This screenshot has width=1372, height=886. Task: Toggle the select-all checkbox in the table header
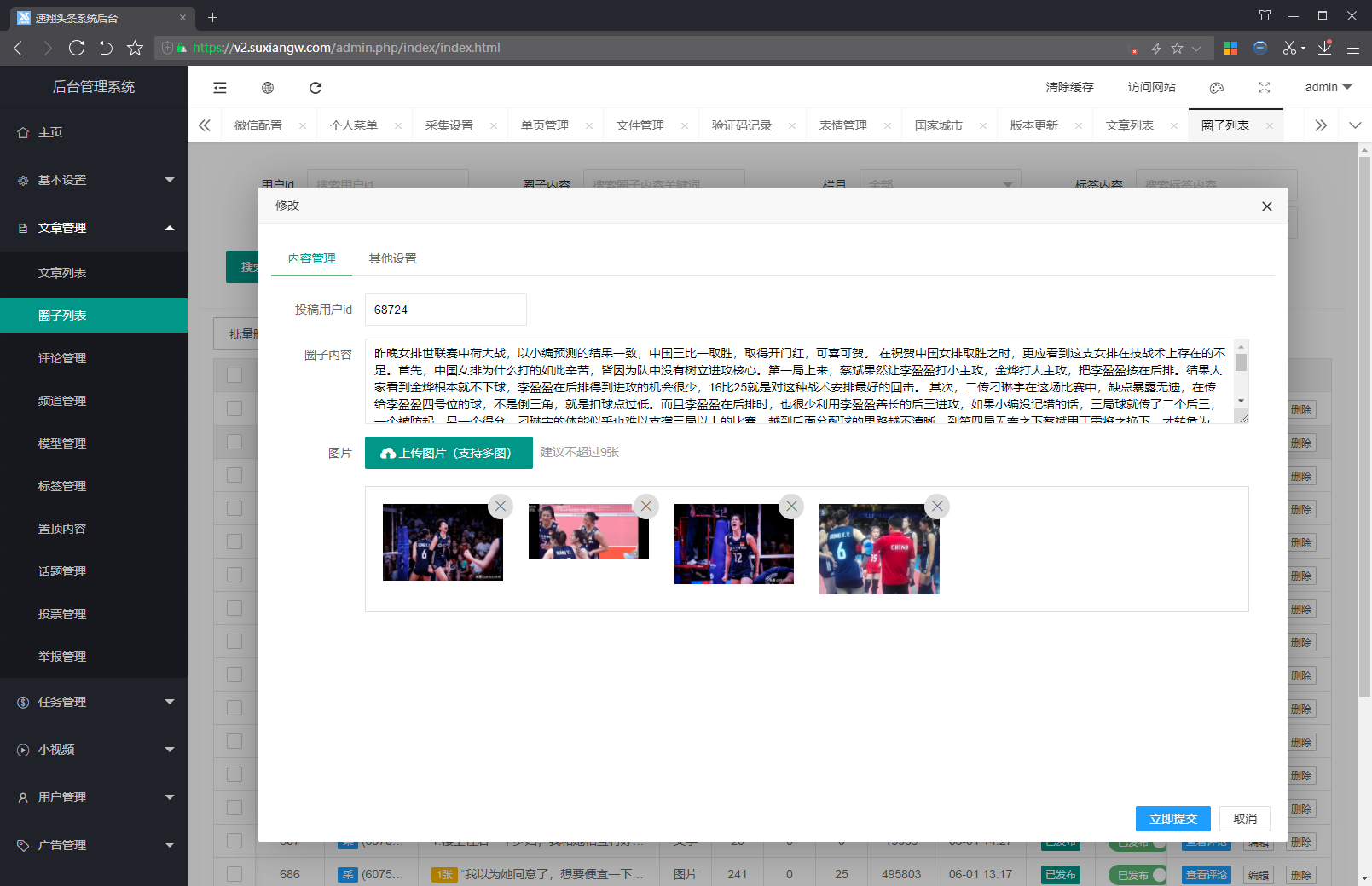(234, 375)
